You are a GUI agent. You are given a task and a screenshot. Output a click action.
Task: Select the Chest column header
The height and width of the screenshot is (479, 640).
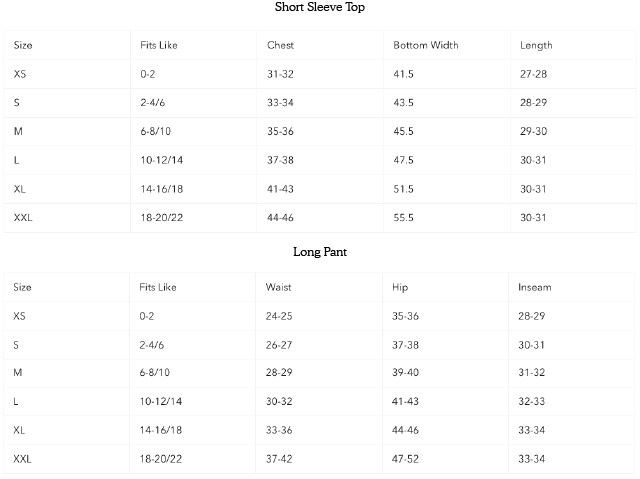tap(281, 46)
